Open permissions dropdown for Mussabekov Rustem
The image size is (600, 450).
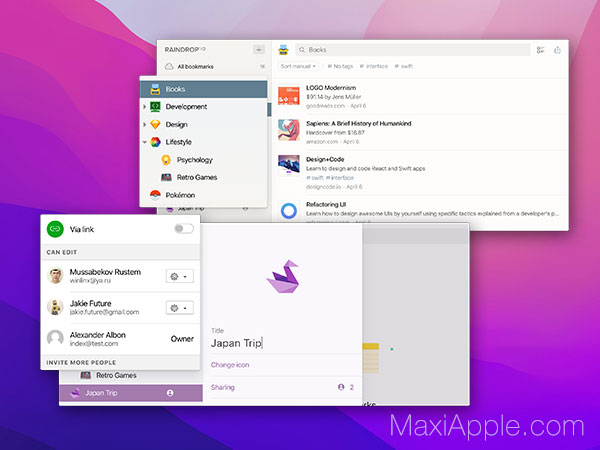[179, 276]
